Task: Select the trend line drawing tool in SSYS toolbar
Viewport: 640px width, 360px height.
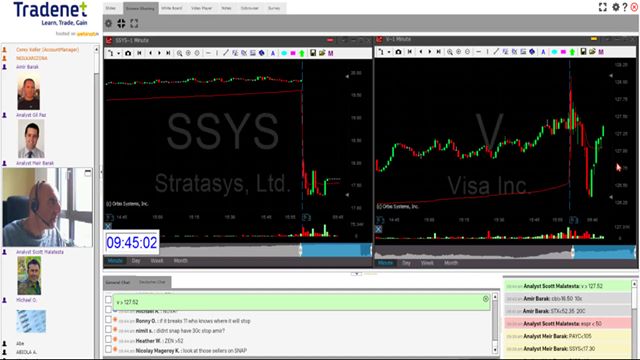Action: coord(226,53)
